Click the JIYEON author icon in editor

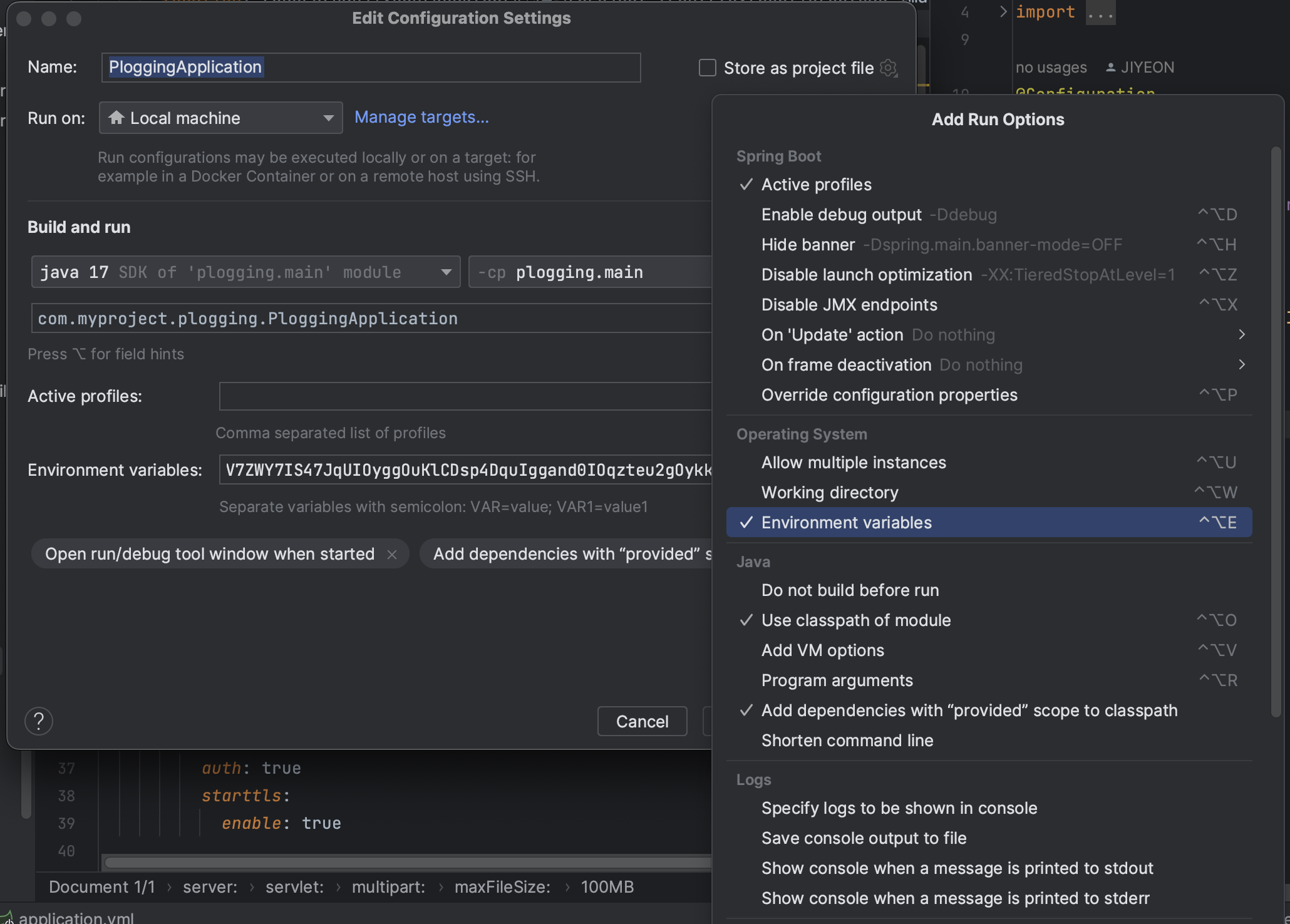pos(1110,68)
